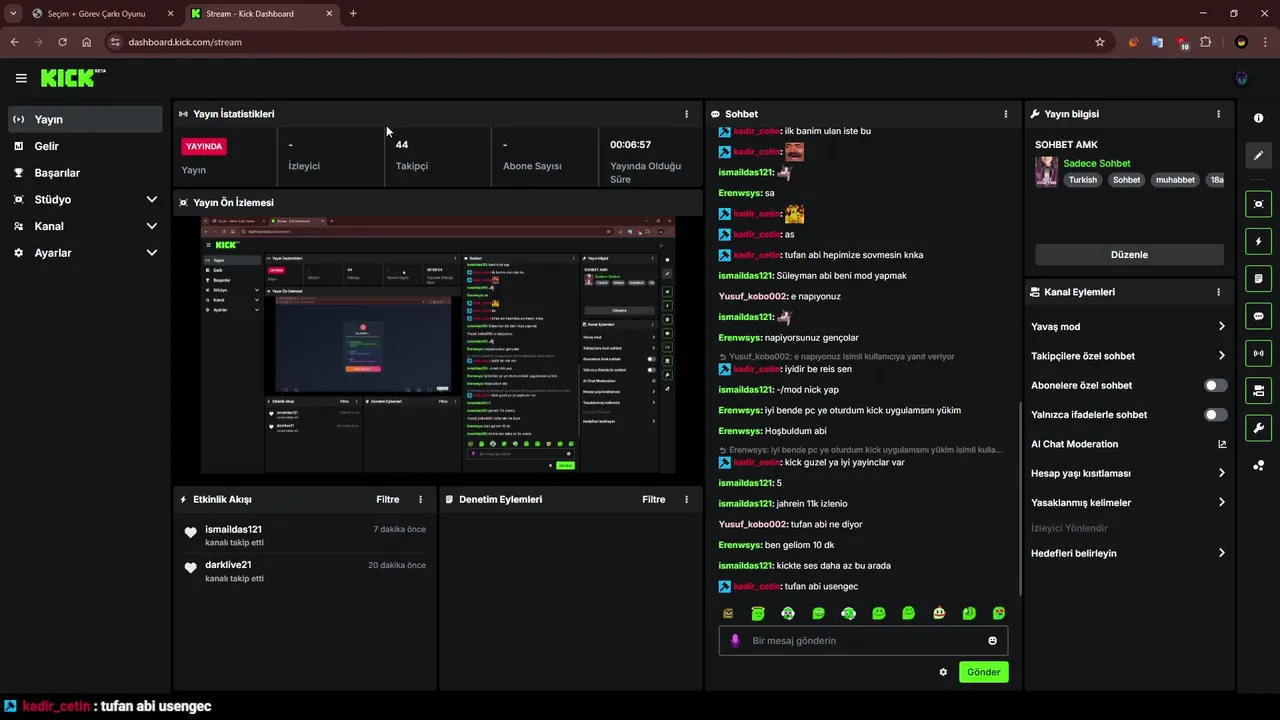Open Chrome extensions puzzle icon

click(1206, 42)
